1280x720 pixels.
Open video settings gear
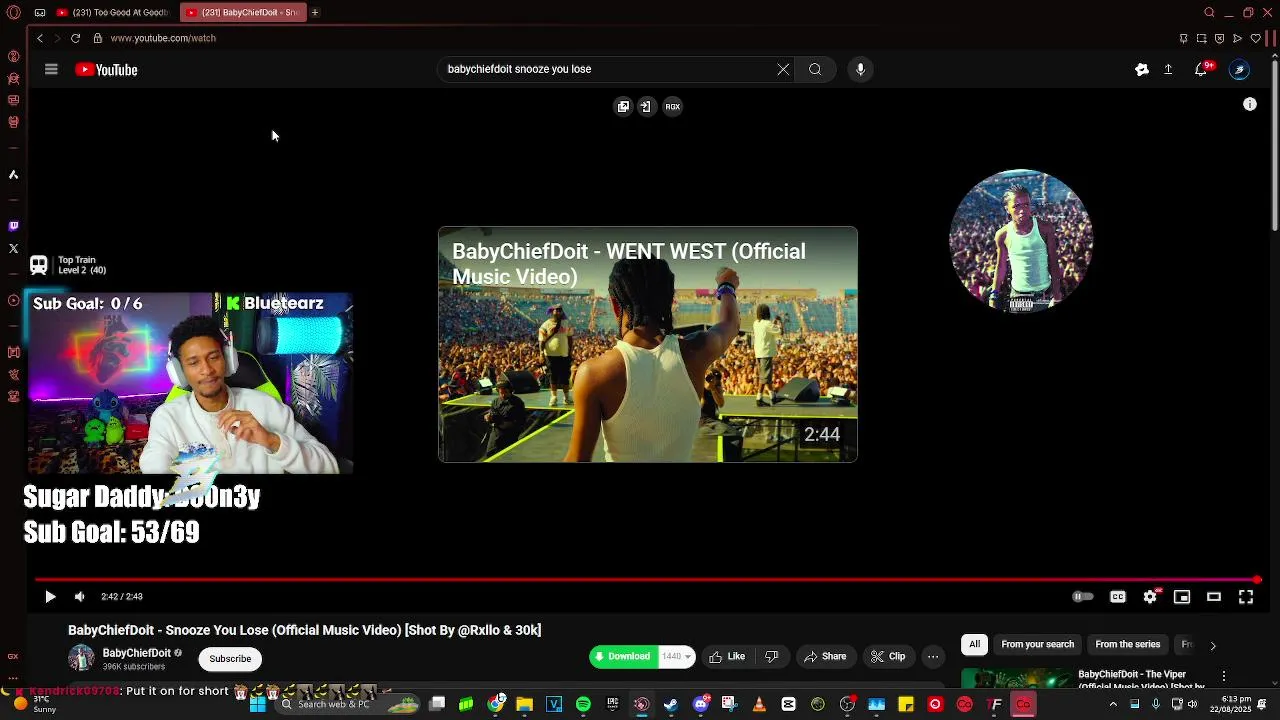(x=1150, y=597)
